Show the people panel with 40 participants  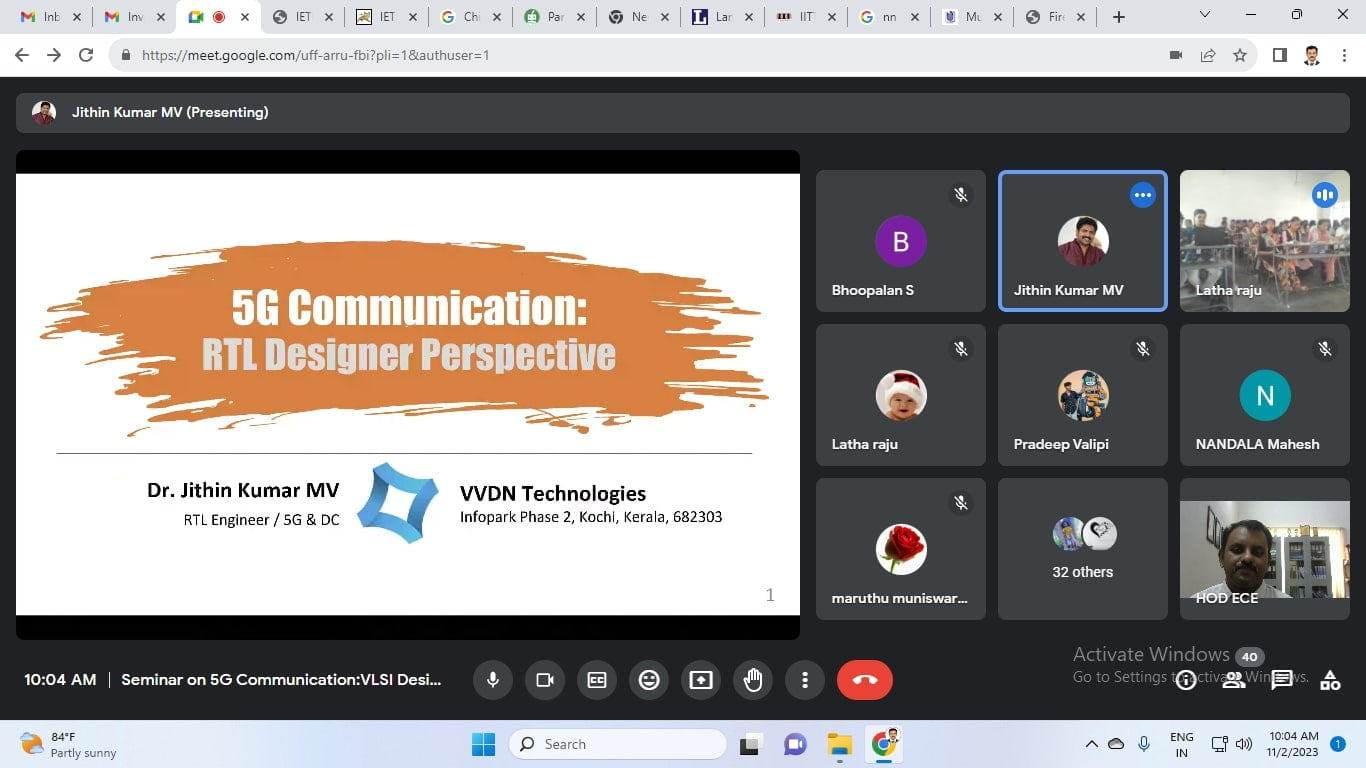1234,680
